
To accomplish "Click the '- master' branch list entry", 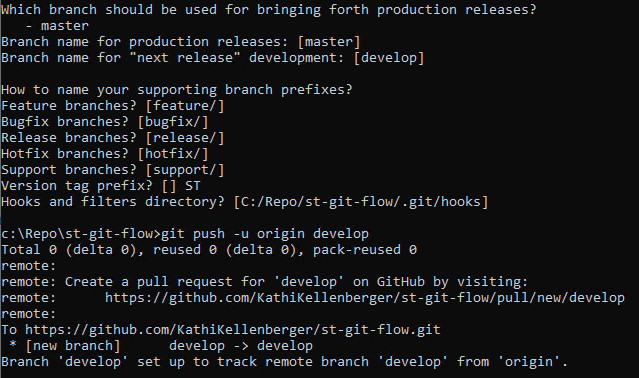I will [57, 26].
